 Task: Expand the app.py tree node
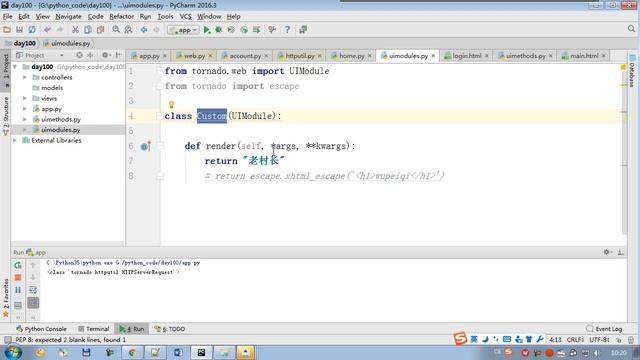[x=25, y=109]
